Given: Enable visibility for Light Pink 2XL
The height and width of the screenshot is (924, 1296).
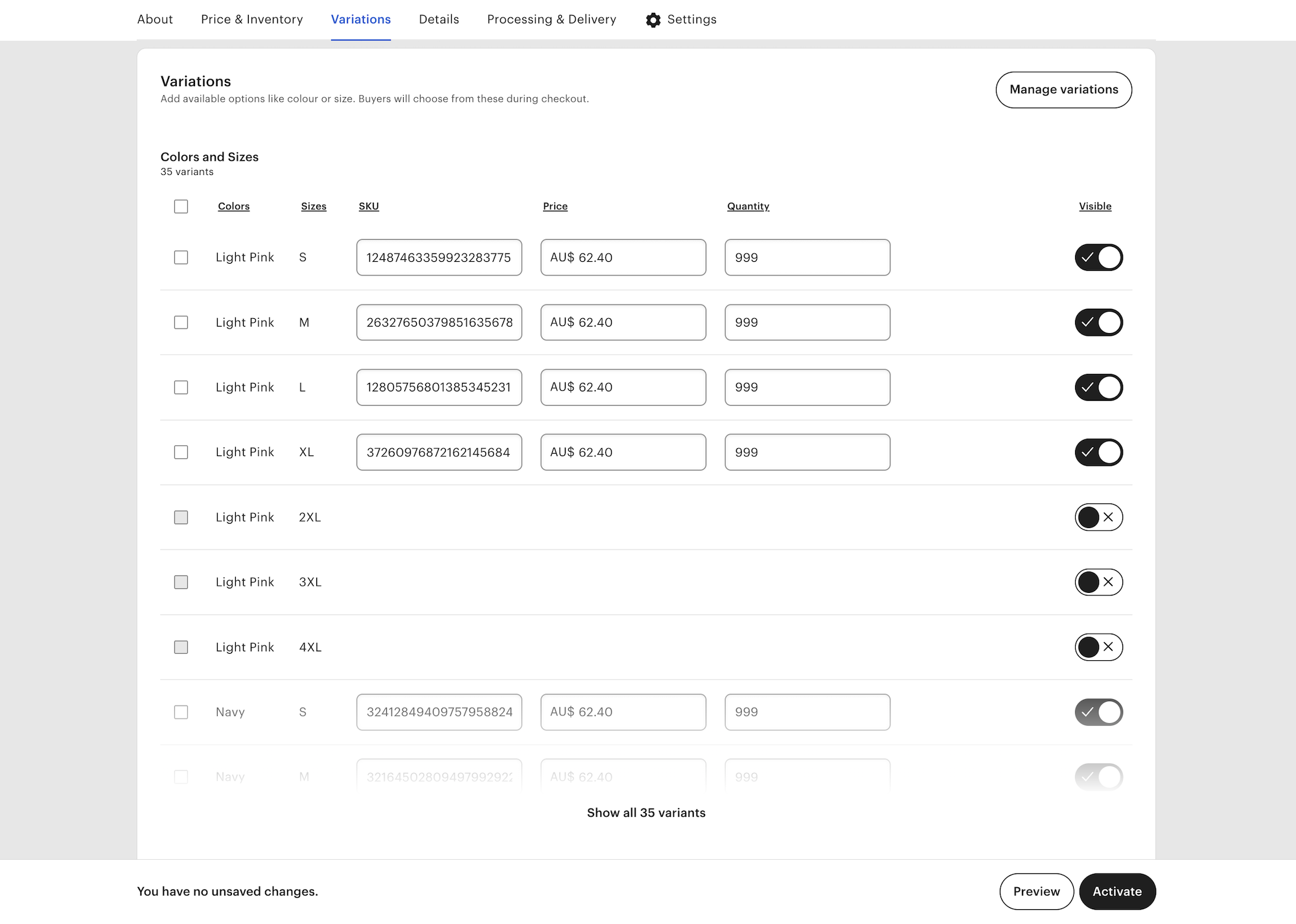Looking at the screenshot, I should (1098, 517).
